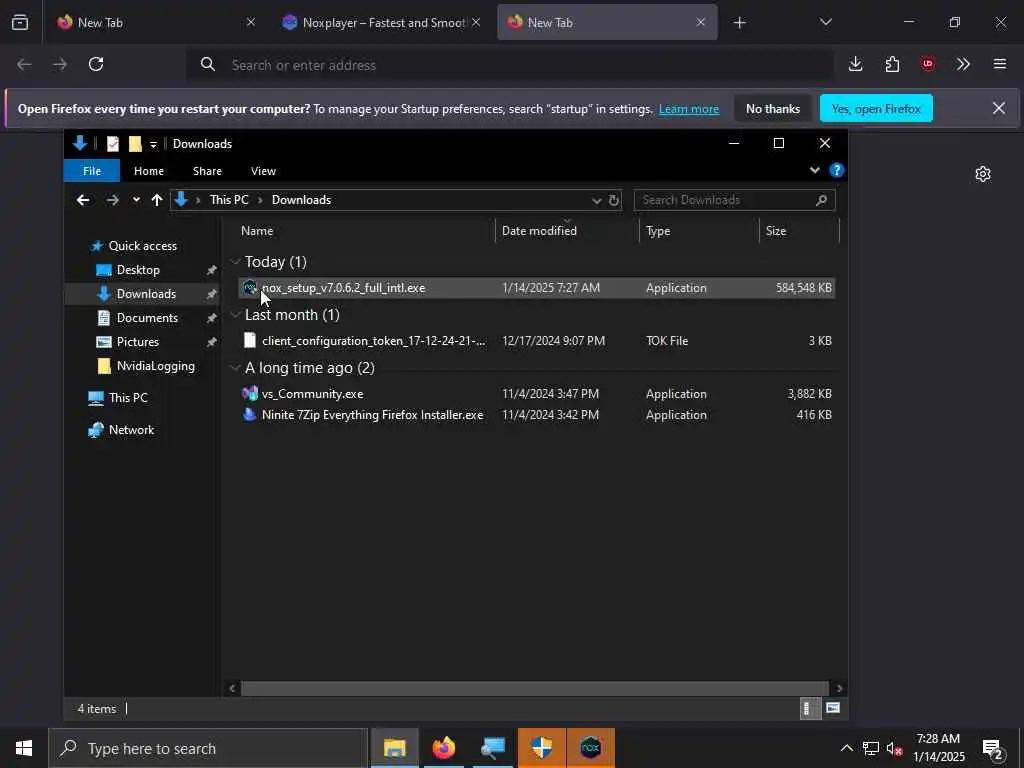Viewport: 1024px width, 768px height.
Task: Close the Noxplayer Firefox tab
Action: [476, 22]
